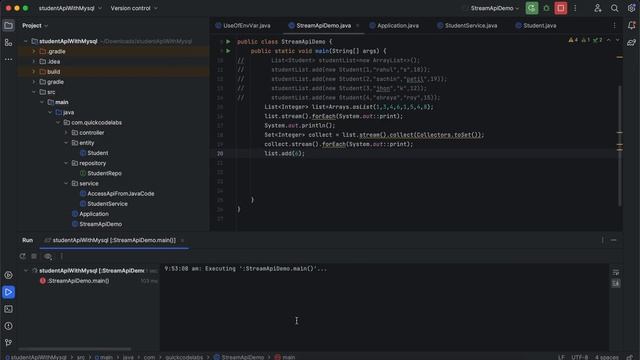Open IDE settings gear icon
This screenshot has width=640, height=360.
pyautogui.click(x=631, y=8)
